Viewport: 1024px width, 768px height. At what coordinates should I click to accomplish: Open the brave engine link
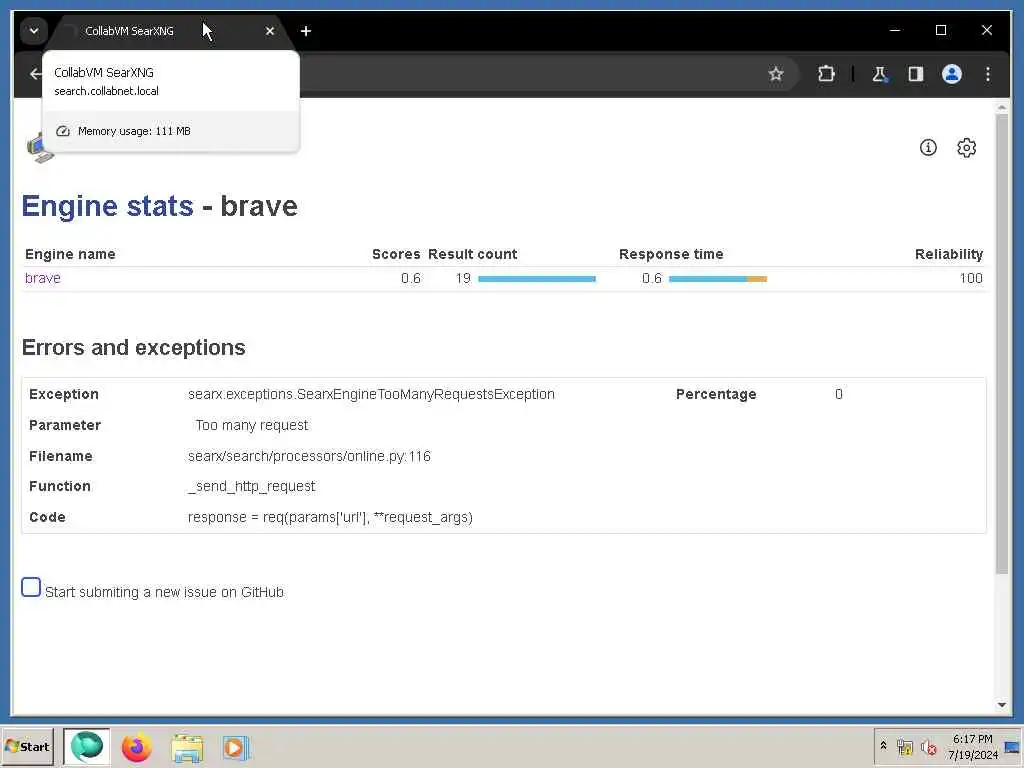(x=42, y=278)
